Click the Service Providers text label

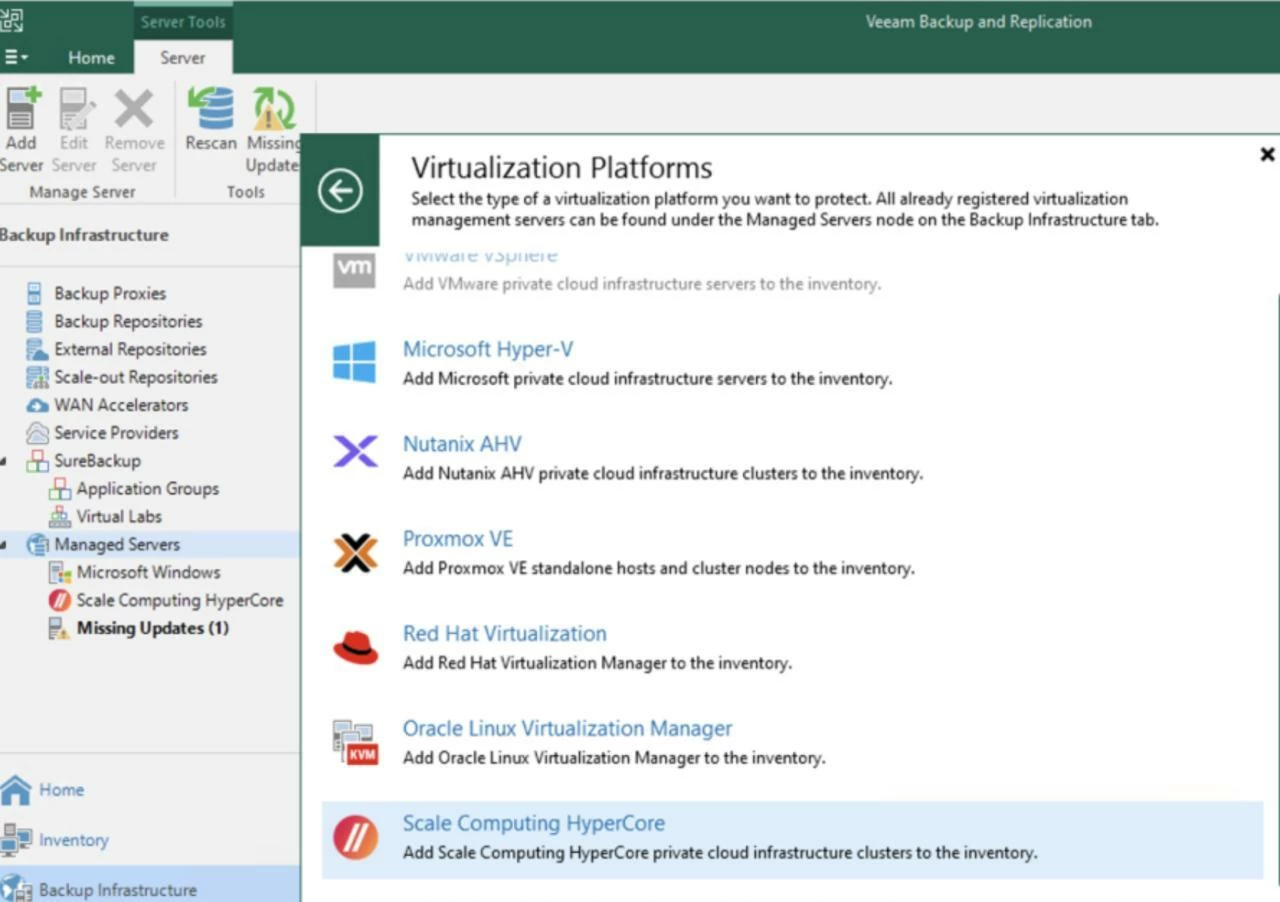pos(116,434)
